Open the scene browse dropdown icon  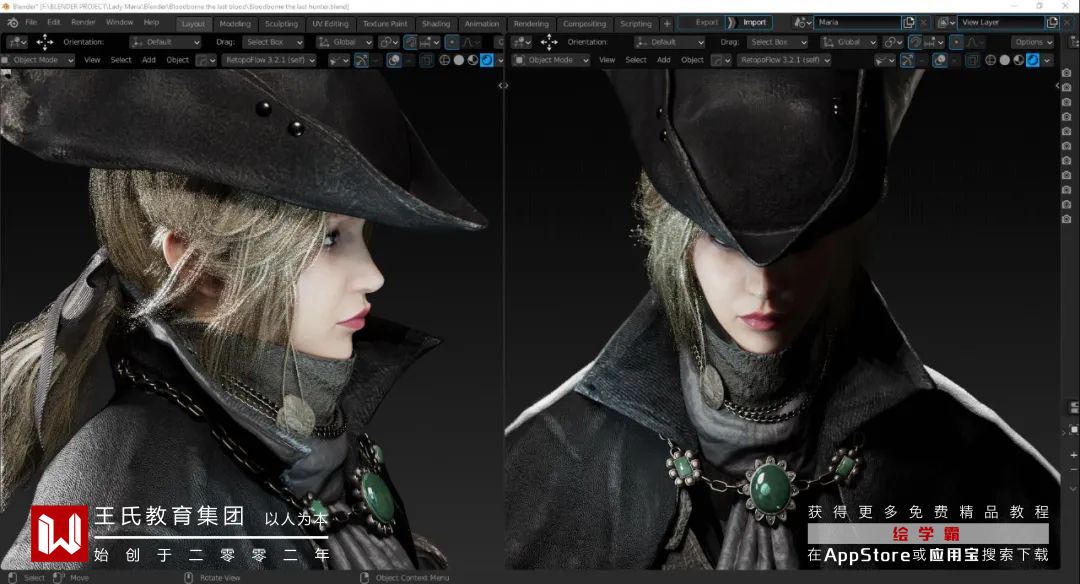(x=801, y=23)
